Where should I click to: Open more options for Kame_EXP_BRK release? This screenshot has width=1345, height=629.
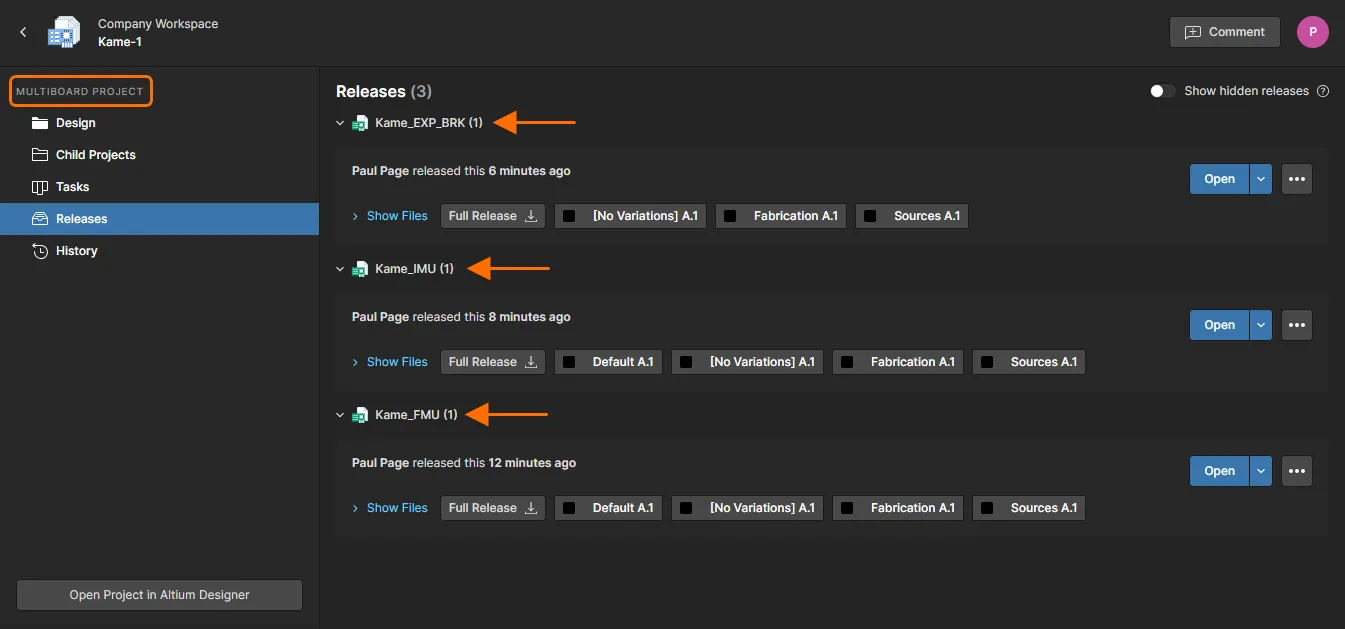tap(1297, 179)
